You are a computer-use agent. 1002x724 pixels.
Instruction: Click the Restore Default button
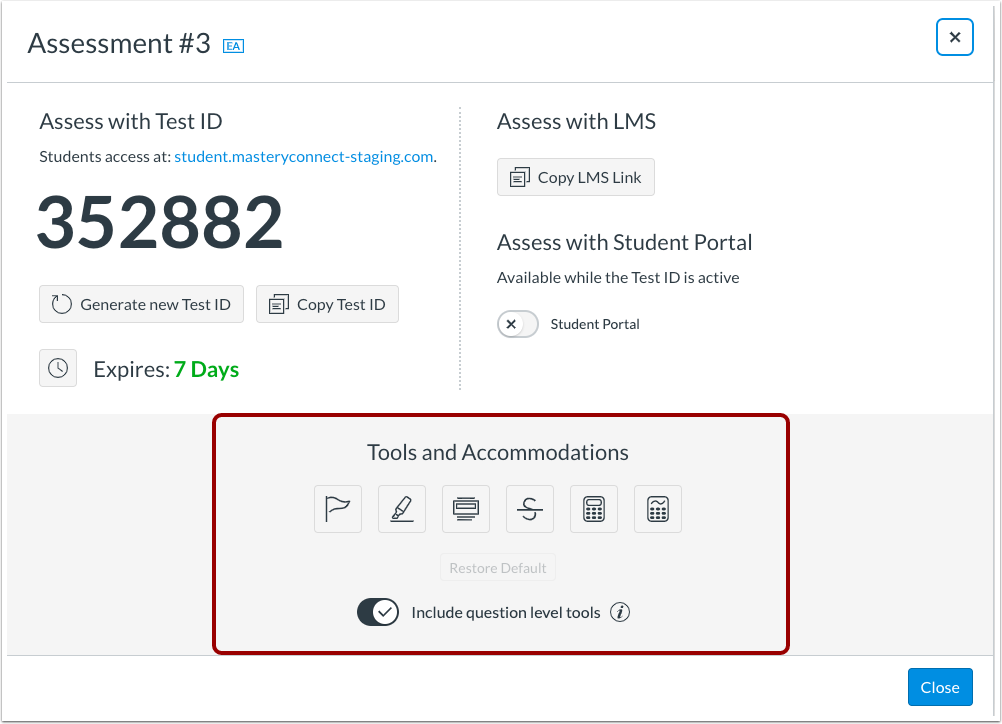tap(498, 567)
